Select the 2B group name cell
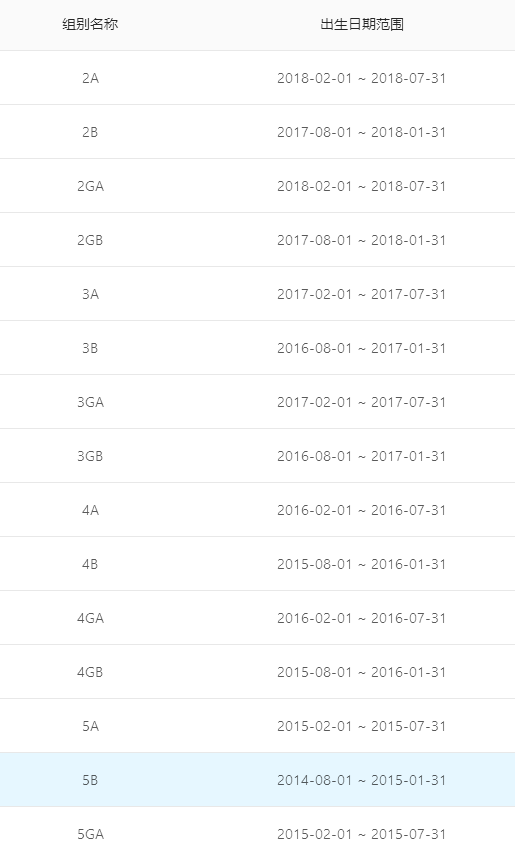This screenshot has height=854, width=515. pyautogui.click(x=90, y=132)
